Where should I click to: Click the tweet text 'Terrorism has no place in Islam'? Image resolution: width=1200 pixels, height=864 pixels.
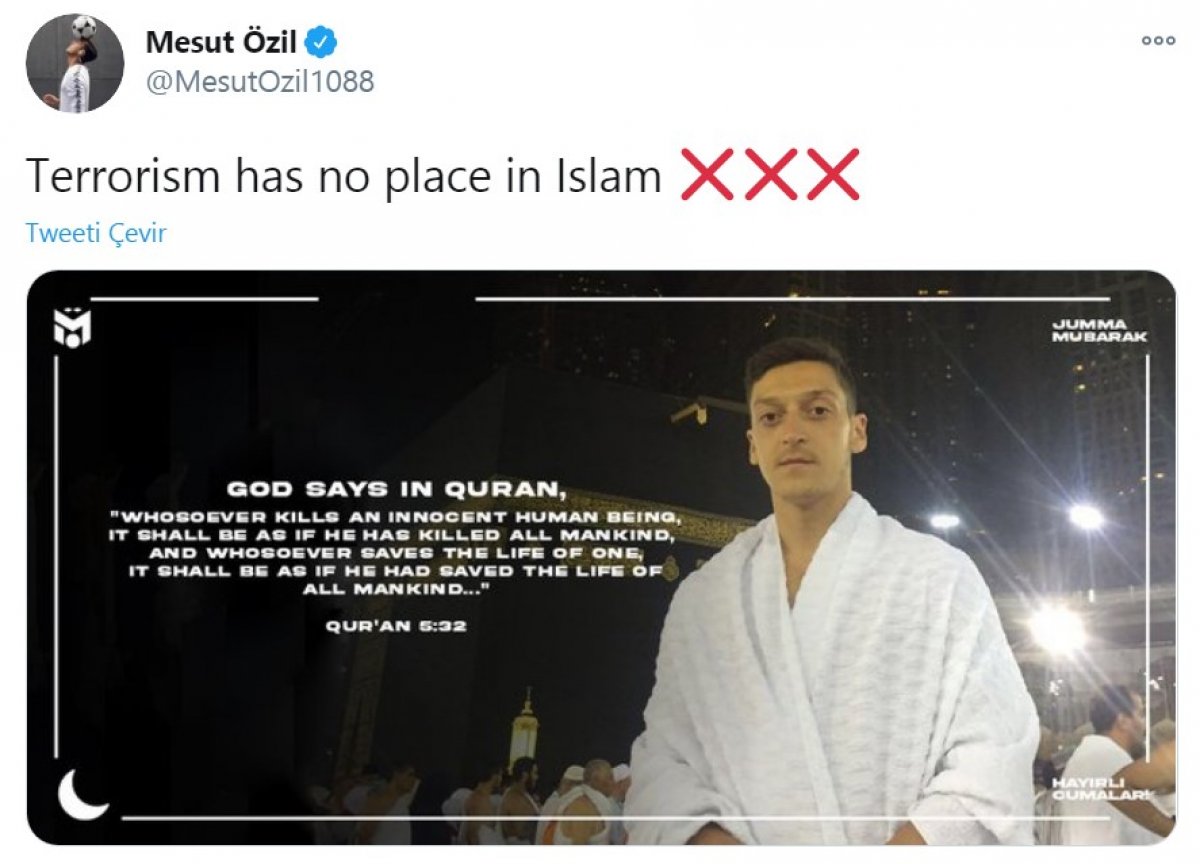343,176
